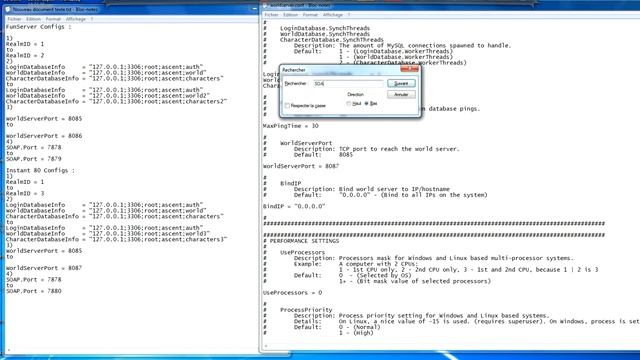The width and height of the screenshot is (640, 360).
Task: Close the Rechercher dialog with its X button
Action: [410, 69]
